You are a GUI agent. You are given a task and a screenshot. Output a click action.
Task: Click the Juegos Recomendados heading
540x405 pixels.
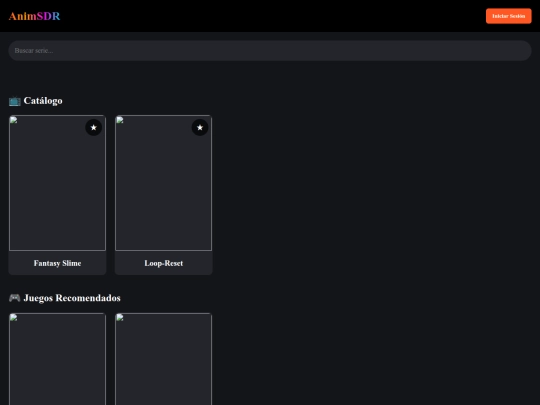[x=72, y=298]
